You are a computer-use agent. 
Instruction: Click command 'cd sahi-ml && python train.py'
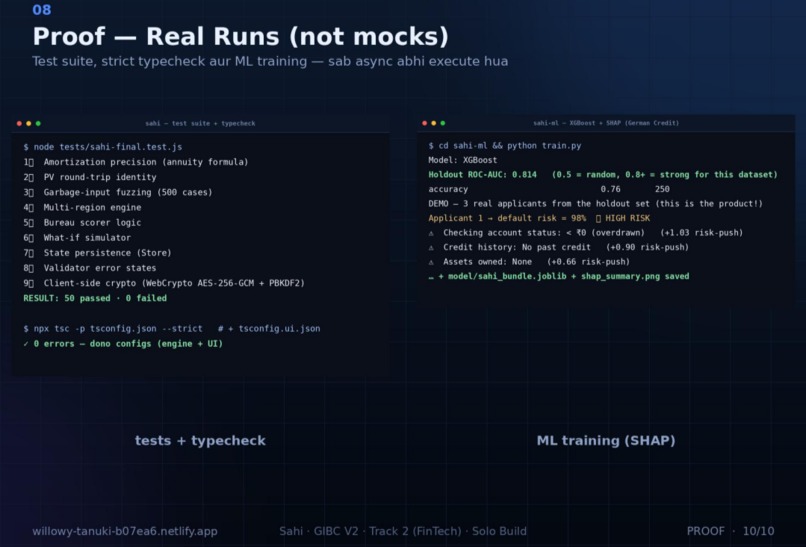click(505, 145)
